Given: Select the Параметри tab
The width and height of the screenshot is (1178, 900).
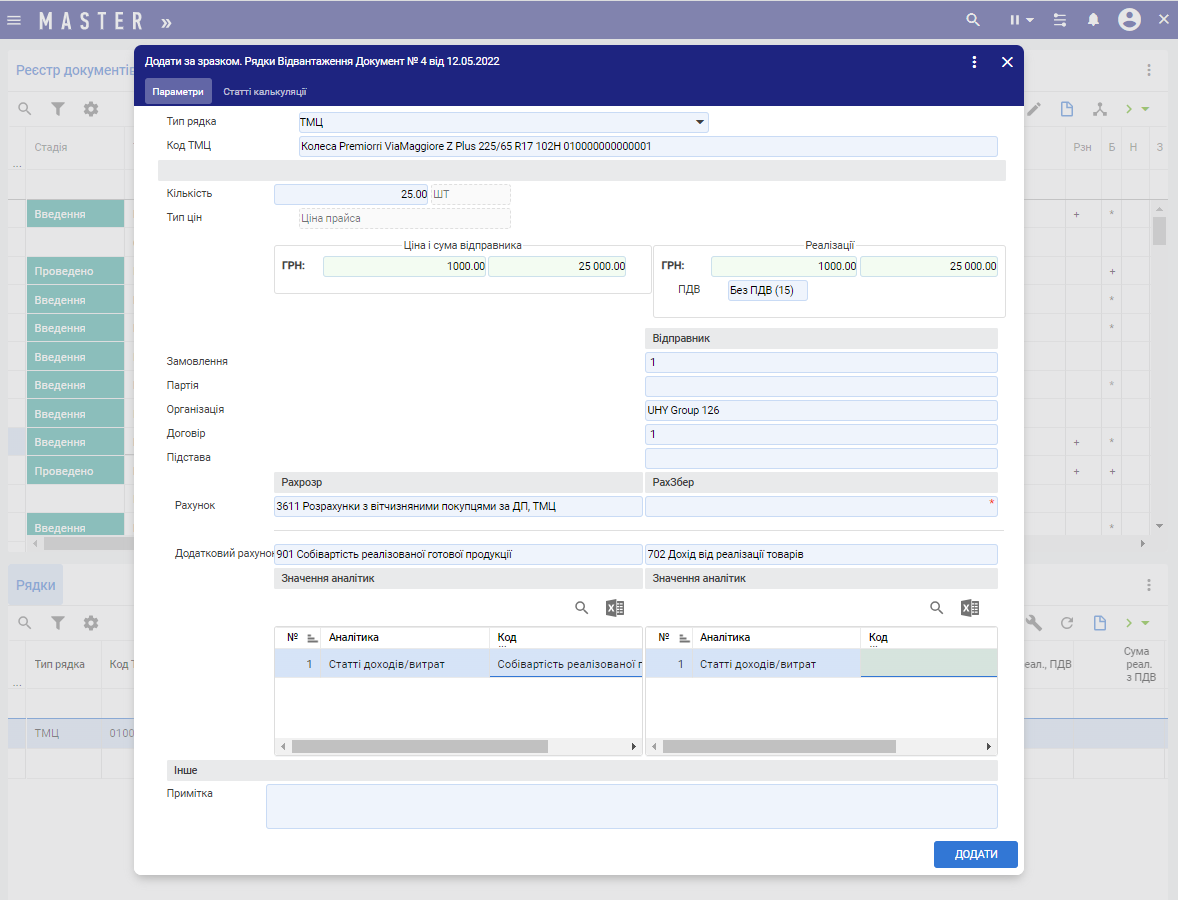Looking at the screenshot, I should pyautogui.click(x=178, y=92).
